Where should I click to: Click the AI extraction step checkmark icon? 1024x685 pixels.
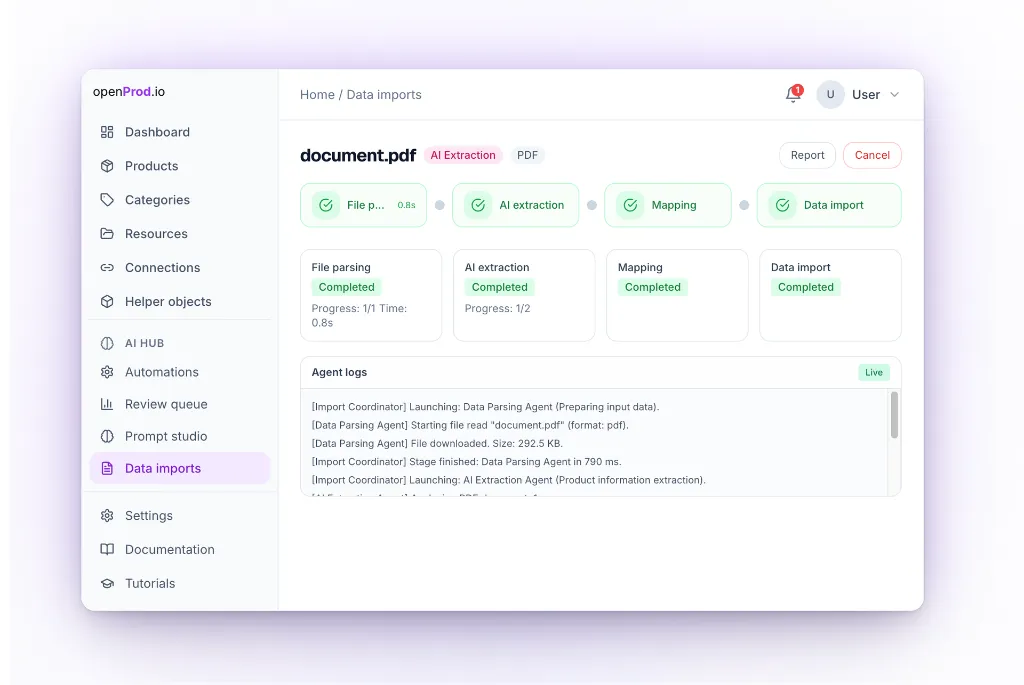coord(478,205)
